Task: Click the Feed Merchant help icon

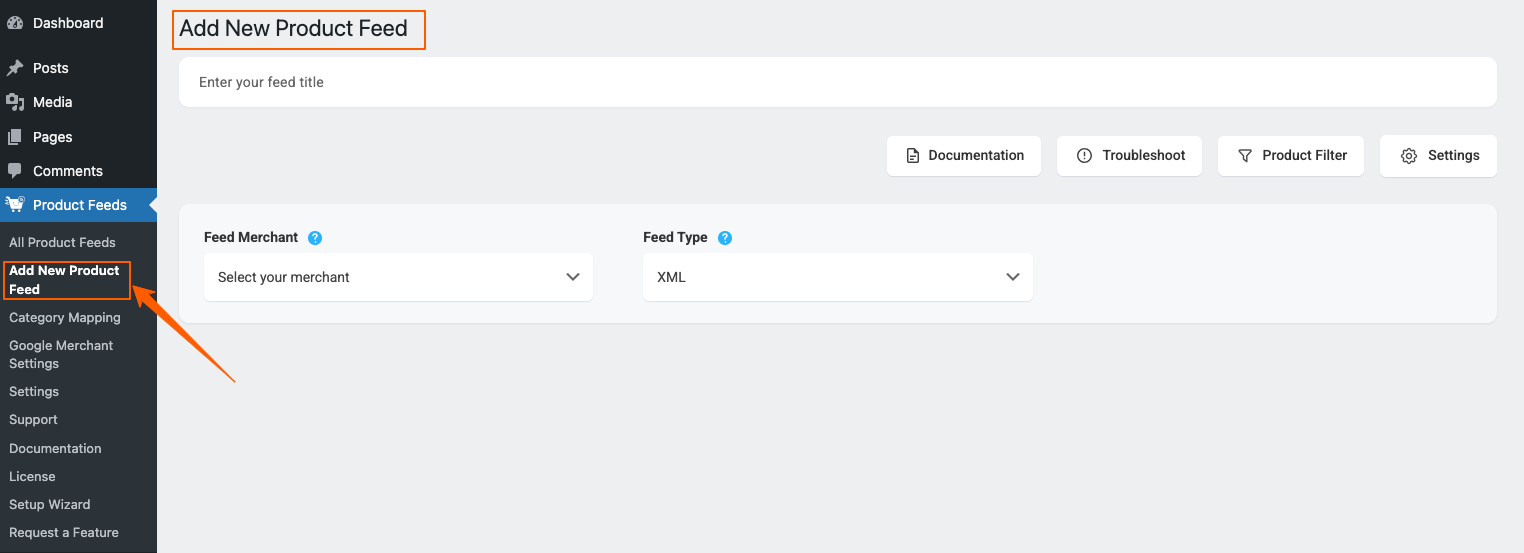Action: pos(315,238)
